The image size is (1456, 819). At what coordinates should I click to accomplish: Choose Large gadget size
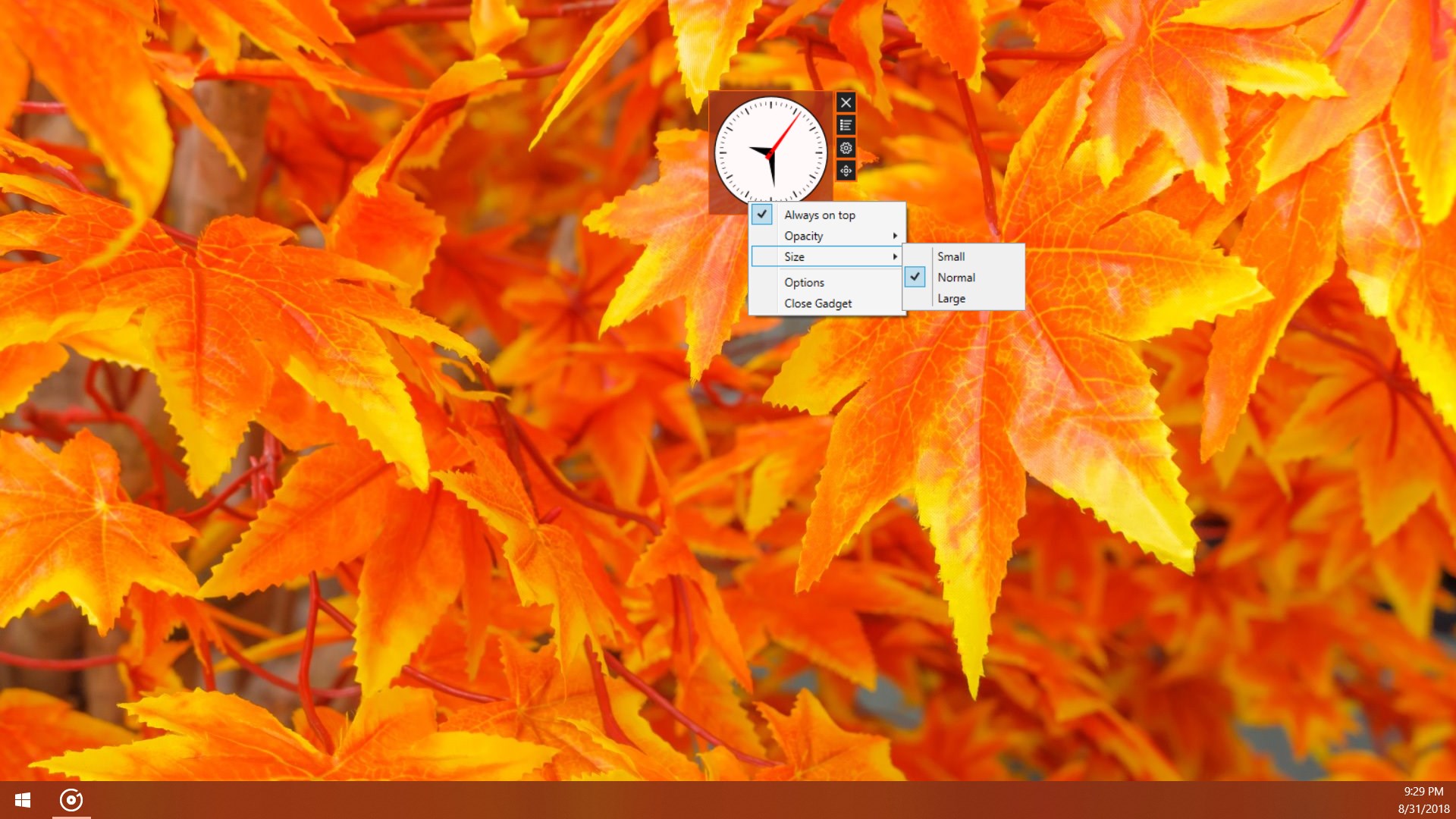point(951,299)
